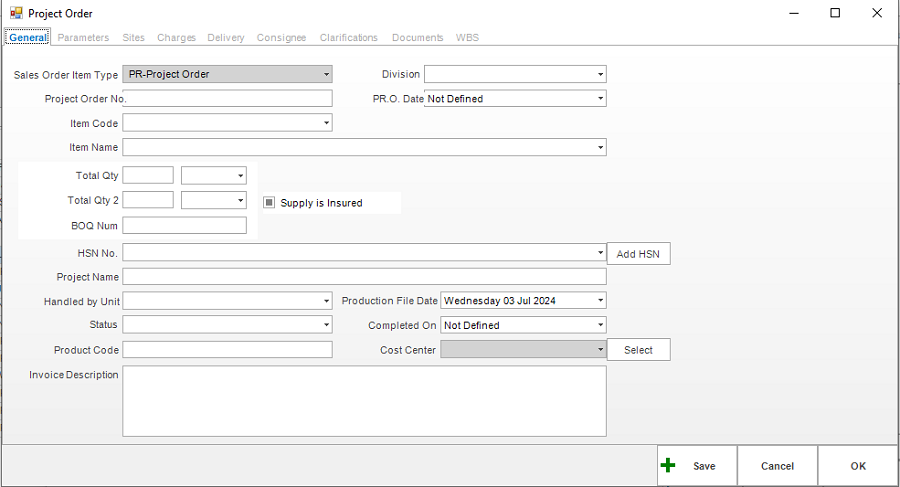900x487 pixels.
Task: Confirm with the OK button
Action: (x=858, y=466)
